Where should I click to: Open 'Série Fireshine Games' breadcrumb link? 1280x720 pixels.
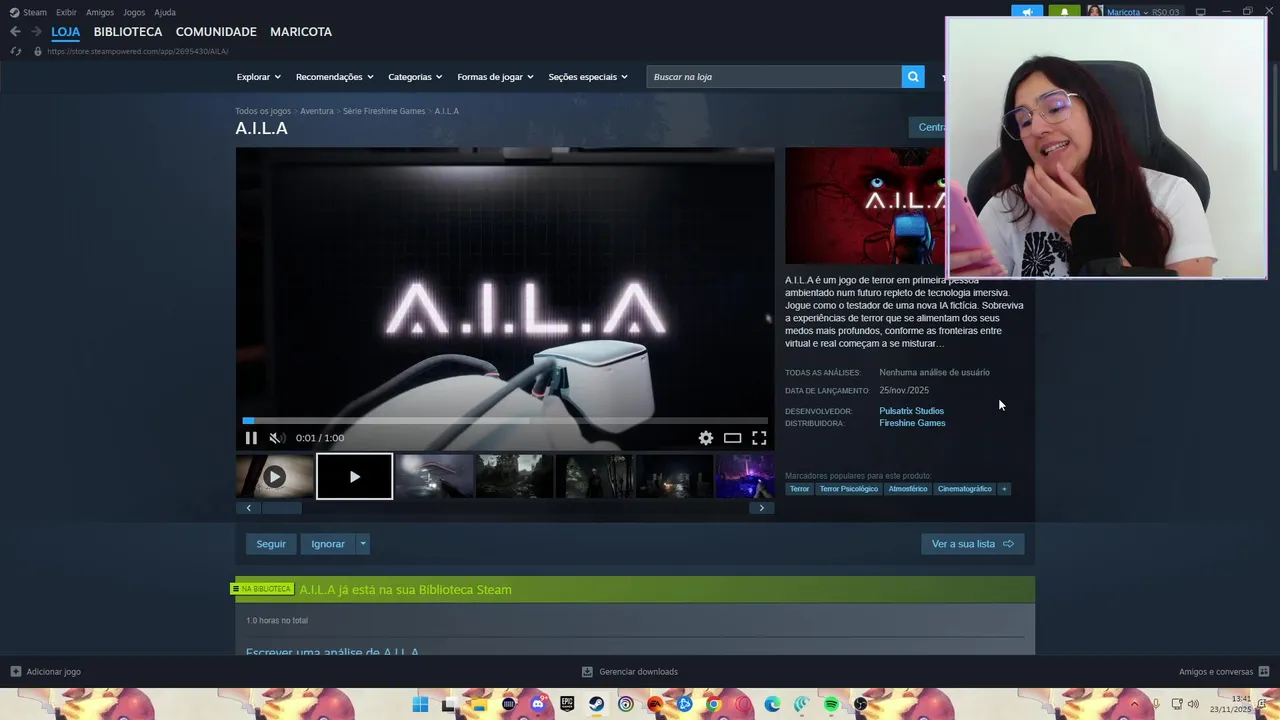click(x=384, y=111)
